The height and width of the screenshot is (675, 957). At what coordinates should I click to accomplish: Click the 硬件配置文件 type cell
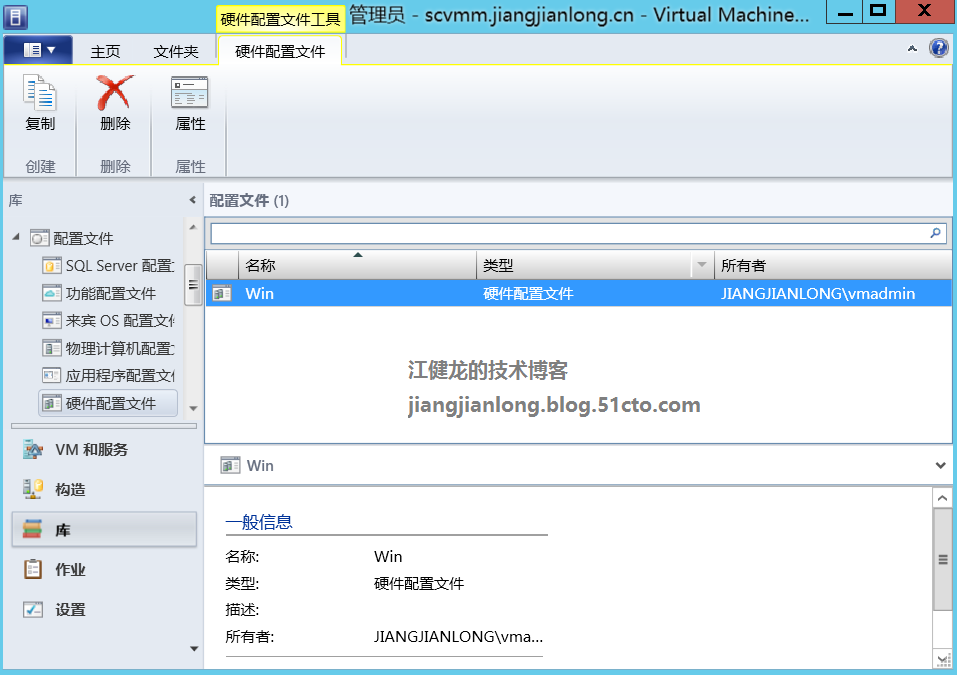tap(529, 294)
